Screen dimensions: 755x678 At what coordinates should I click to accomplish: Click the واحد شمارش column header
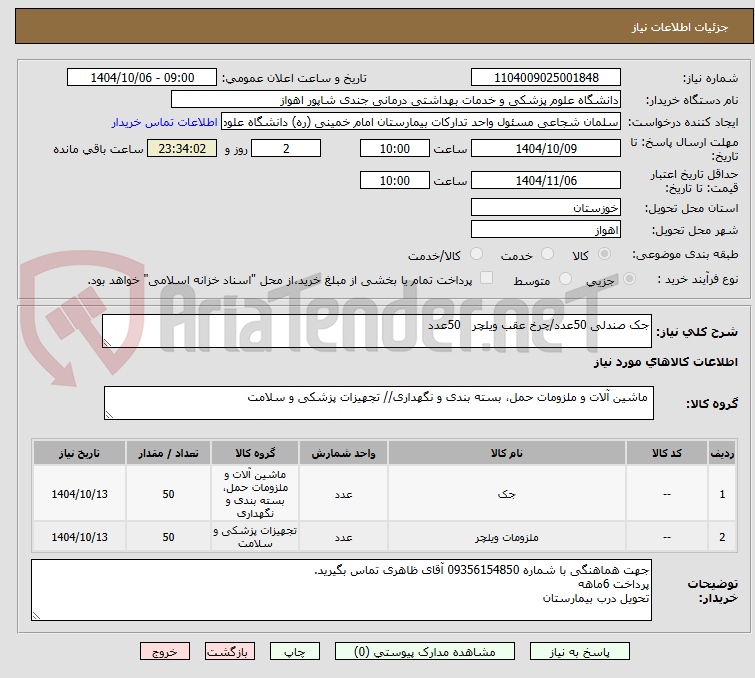343,453
